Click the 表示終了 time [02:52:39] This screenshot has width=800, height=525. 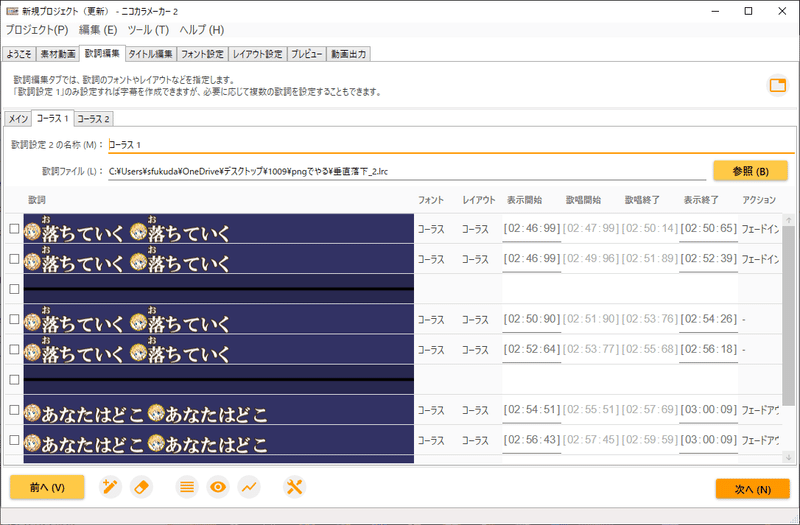tap(708, 258)
